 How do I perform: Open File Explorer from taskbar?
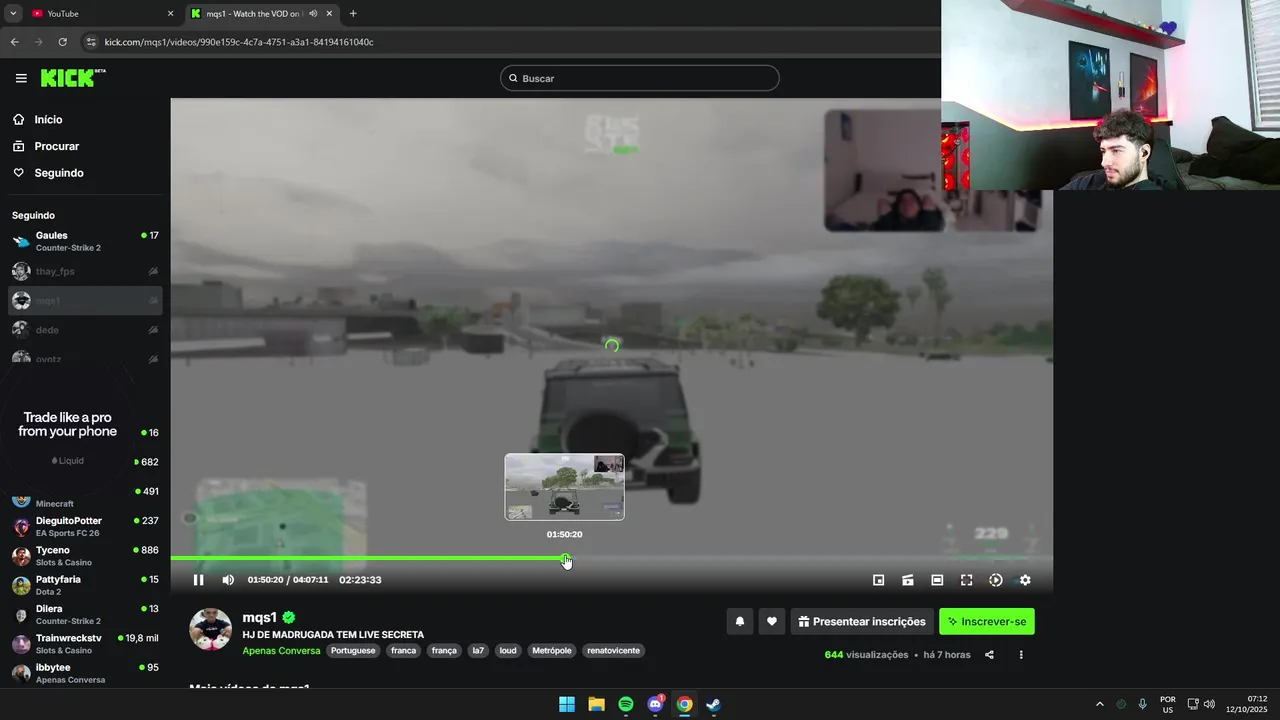click(596, 704)
